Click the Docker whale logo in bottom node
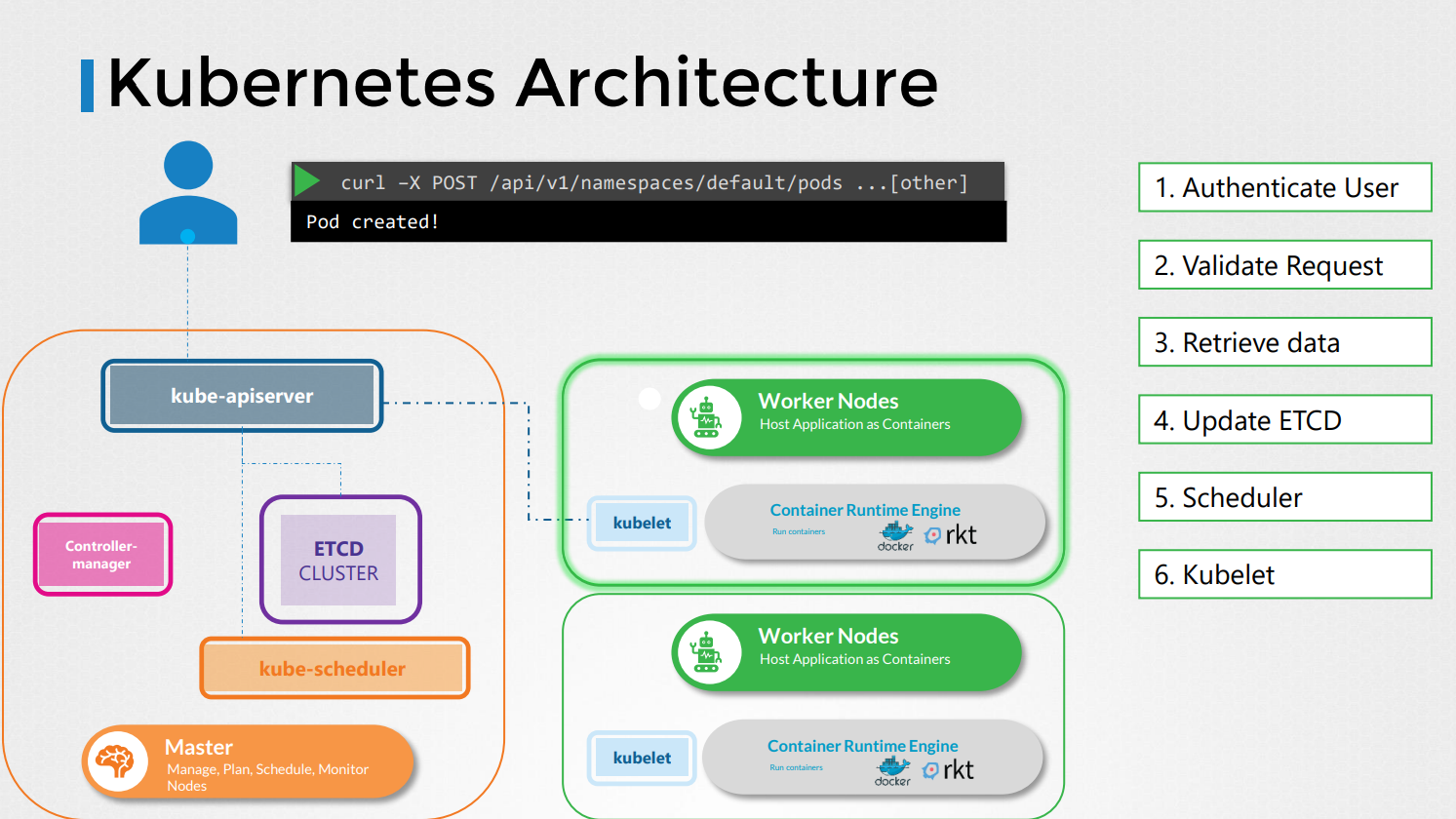The height and width of the screenshot is (819, 1456). (892, 769)
